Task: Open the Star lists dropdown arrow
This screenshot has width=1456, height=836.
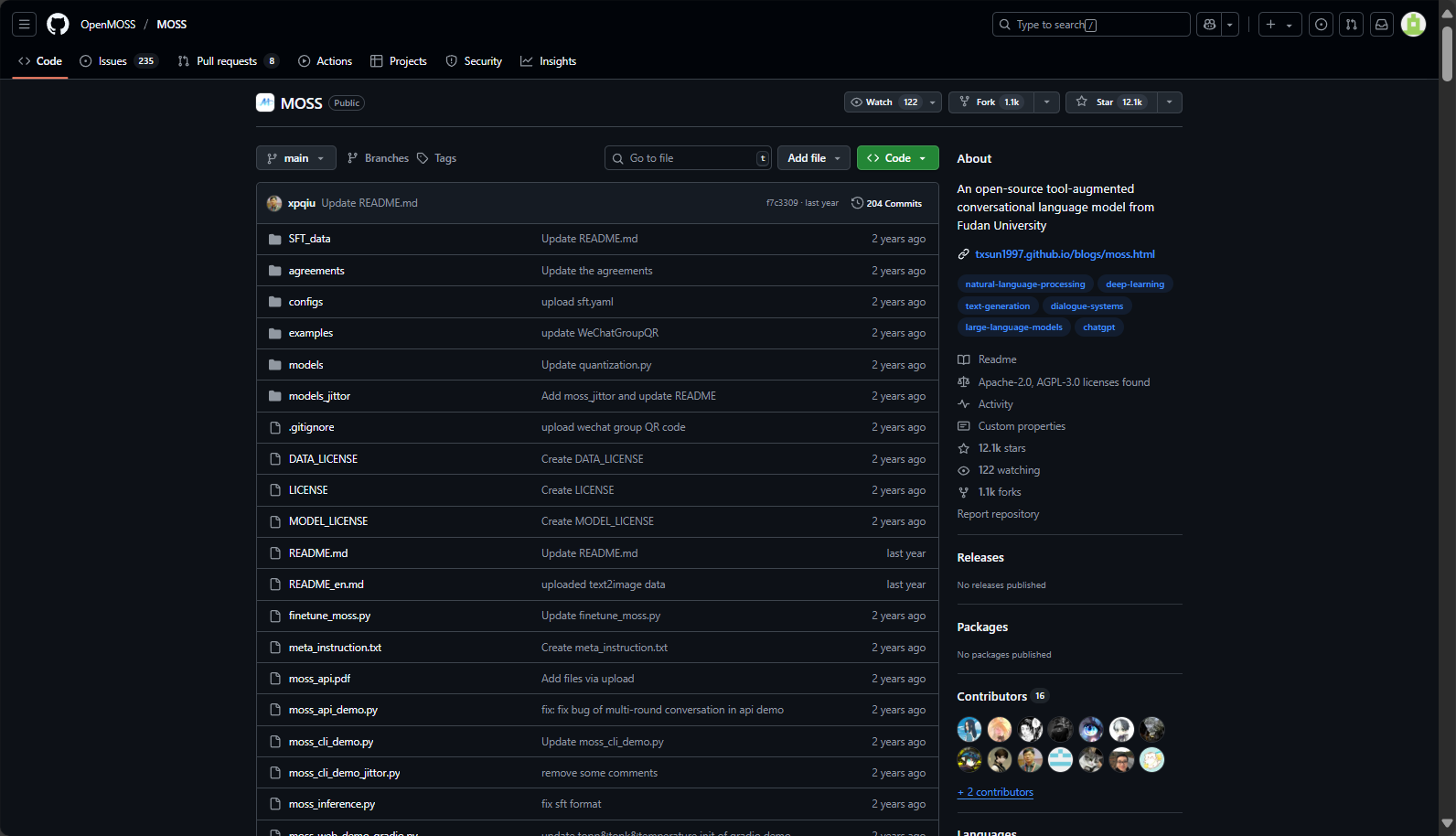Action: (x=1170, y=102)
